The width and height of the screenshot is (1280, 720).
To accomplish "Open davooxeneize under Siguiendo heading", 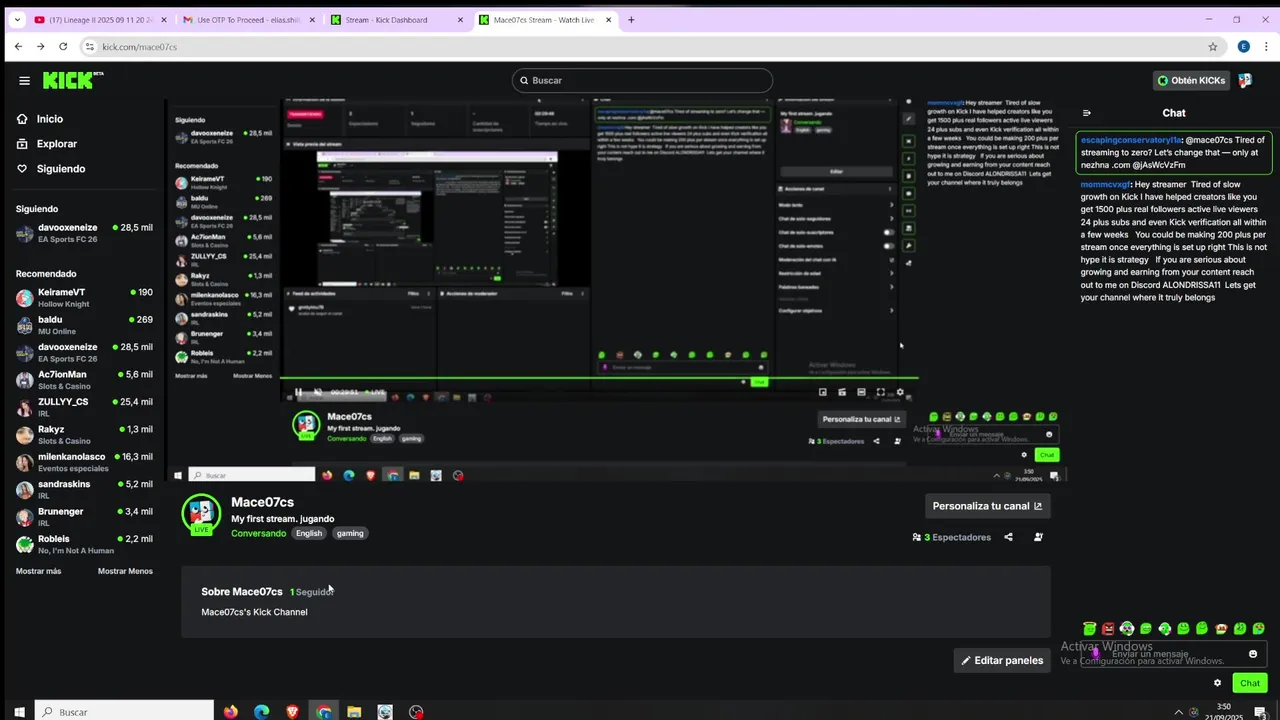I will (x=84, y=233).
